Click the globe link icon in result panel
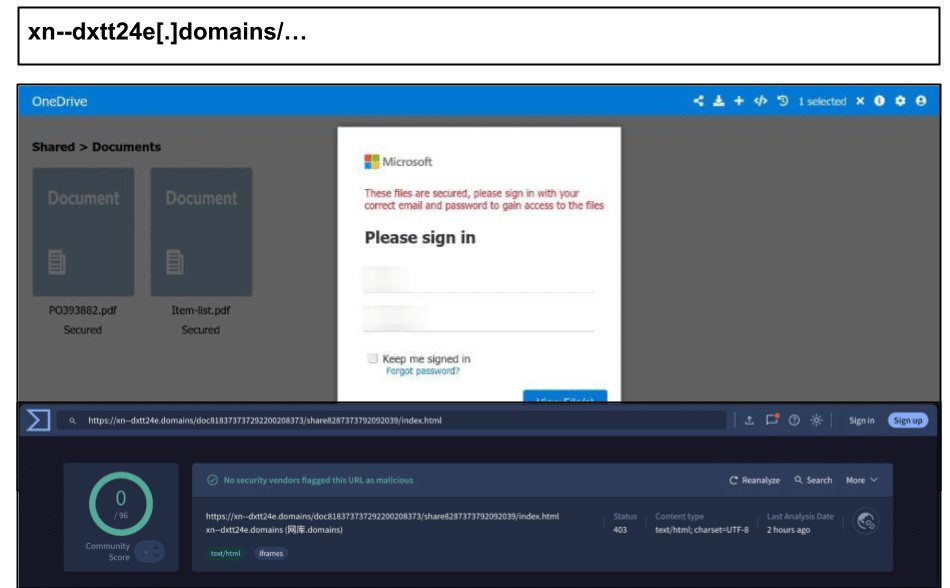This screenshot has width=950, height=588. point(866,521)
